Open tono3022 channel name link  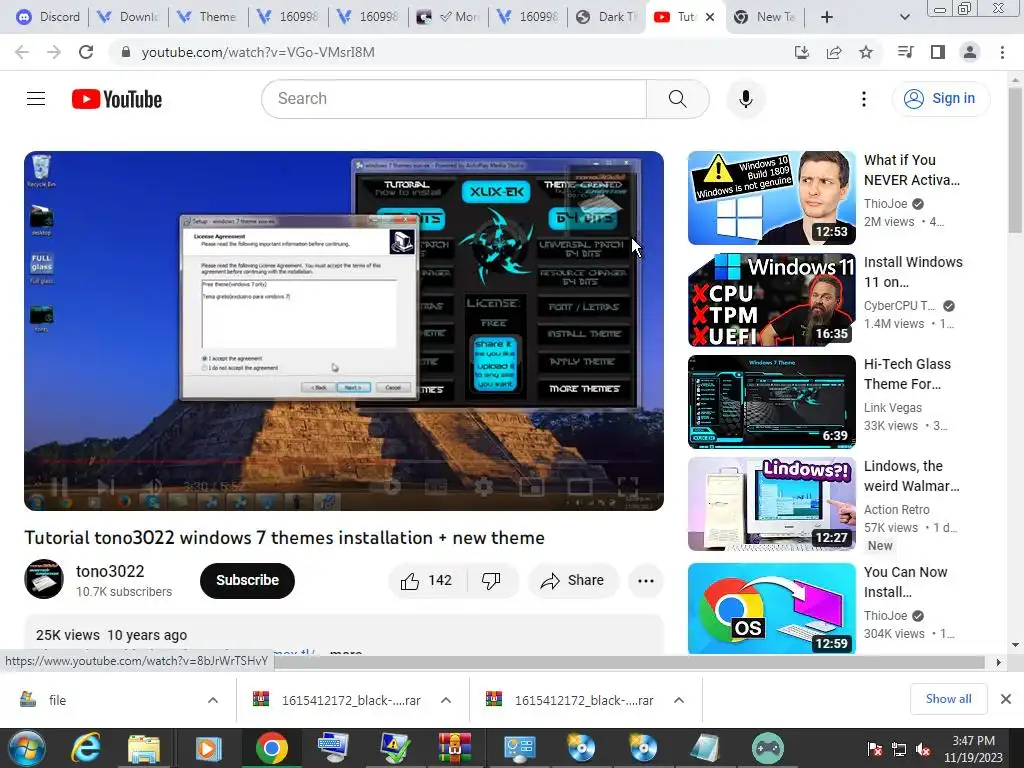pyautogui.click(x=110, y=571)
